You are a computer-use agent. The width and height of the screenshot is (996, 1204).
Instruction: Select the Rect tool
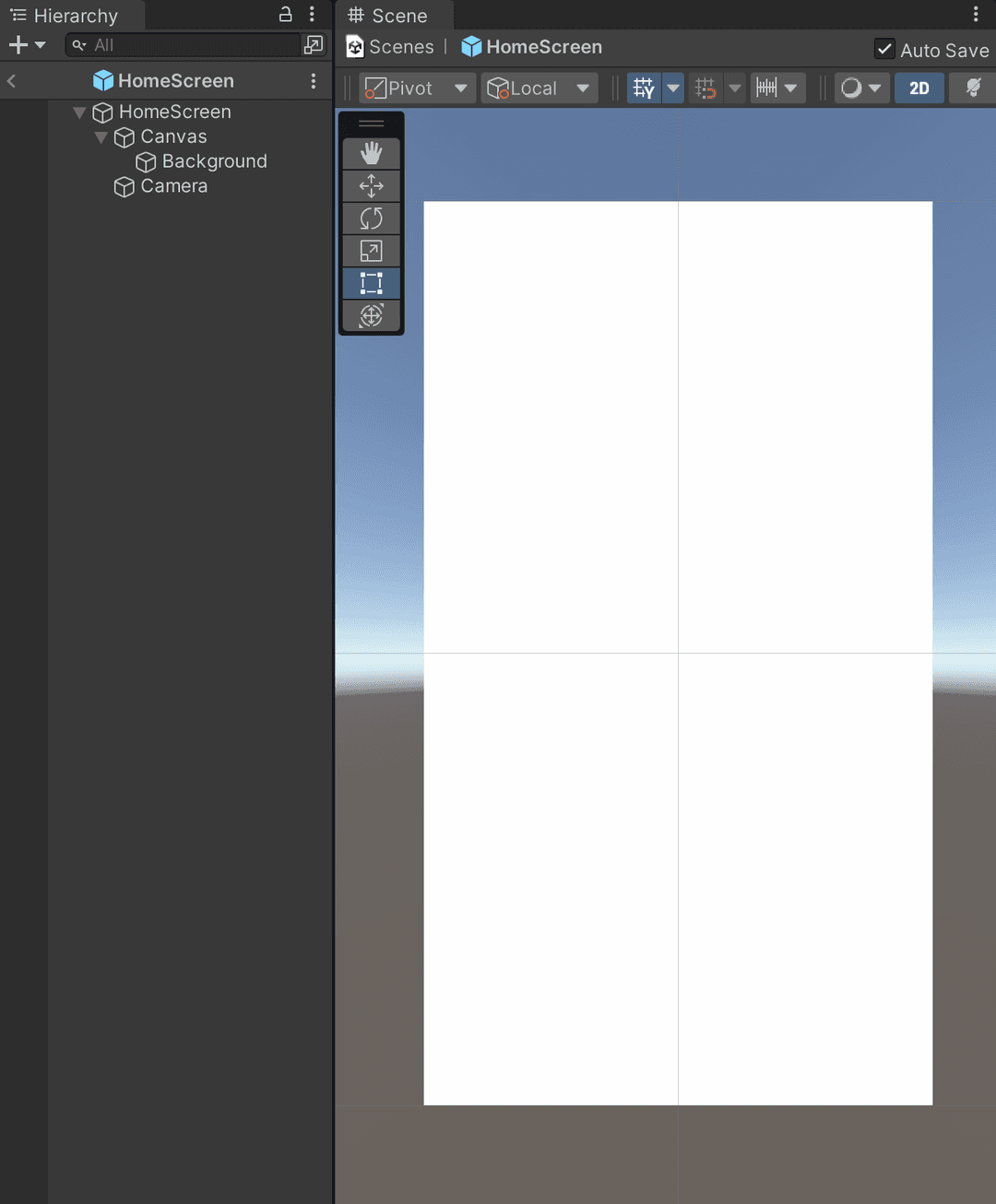371,283
